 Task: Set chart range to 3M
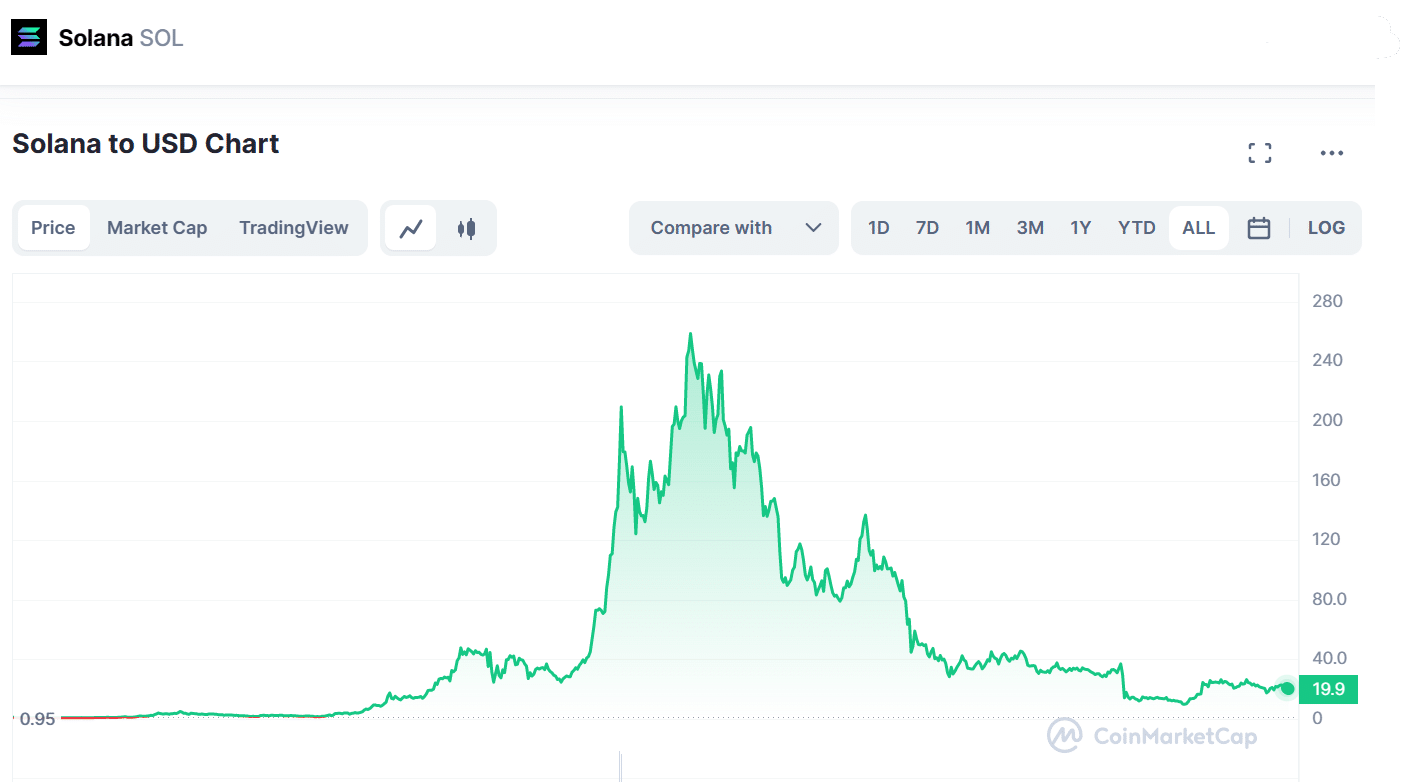(1030, 228)
